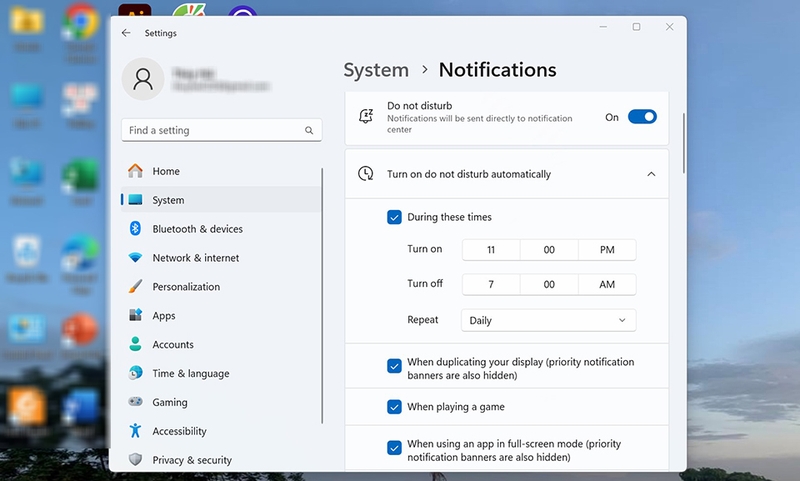
Task: Change Turn off AM period
Action: (x=607, y=285)
